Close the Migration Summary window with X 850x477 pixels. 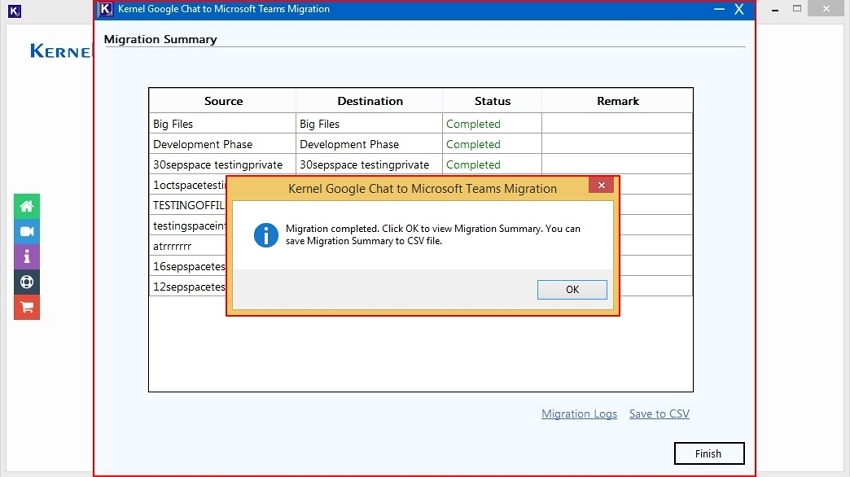click(739, 9)
